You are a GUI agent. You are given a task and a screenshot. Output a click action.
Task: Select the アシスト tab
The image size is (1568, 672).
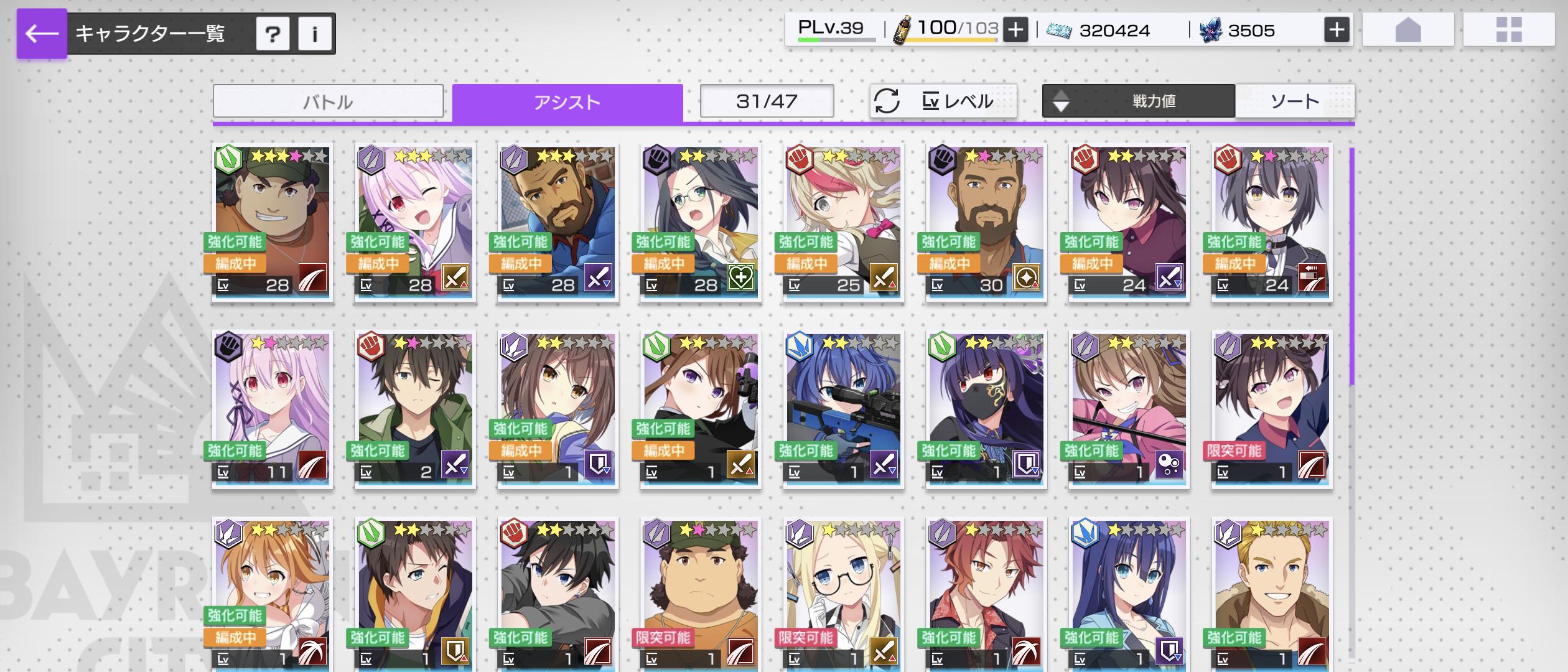click(x=567, y=103)
